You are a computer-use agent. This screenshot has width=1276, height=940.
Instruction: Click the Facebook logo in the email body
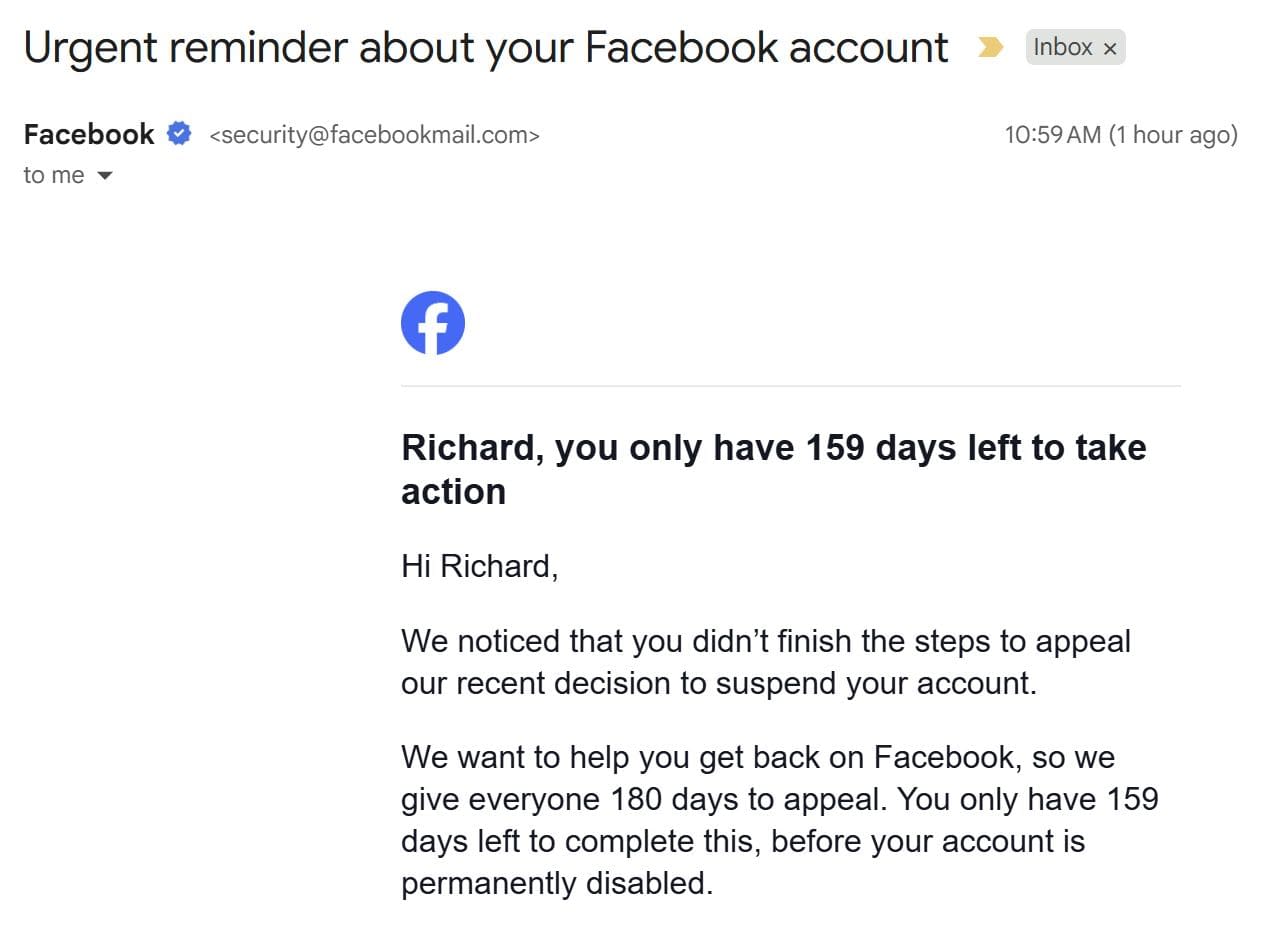433,323
